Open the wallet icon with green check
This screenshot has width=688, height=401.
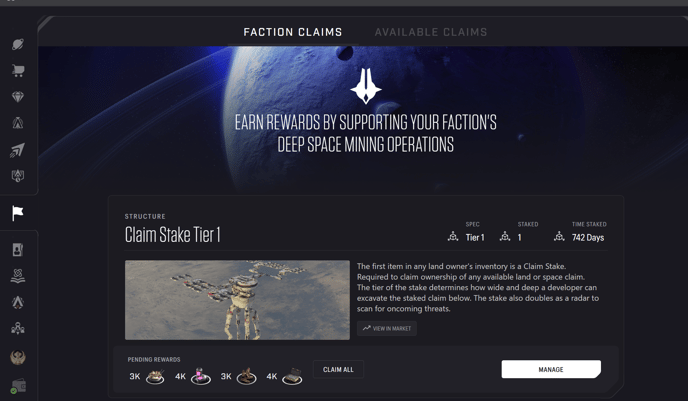pyautogui.click(x=18, y=386)
